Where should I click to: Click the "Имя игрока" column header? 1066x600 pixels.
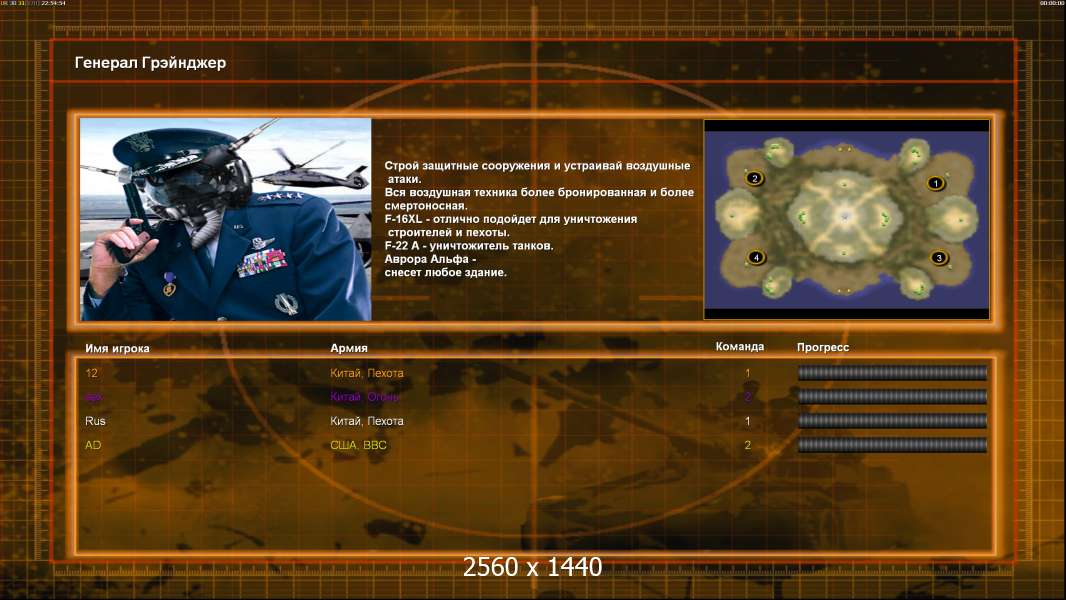pos(117,348)
